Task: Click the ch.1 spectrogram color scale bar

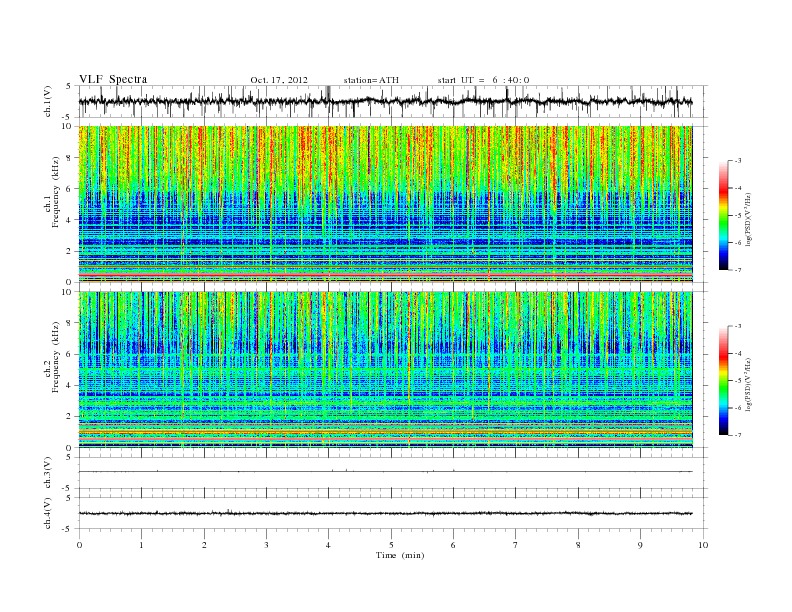Action: (x=723, y=215)
